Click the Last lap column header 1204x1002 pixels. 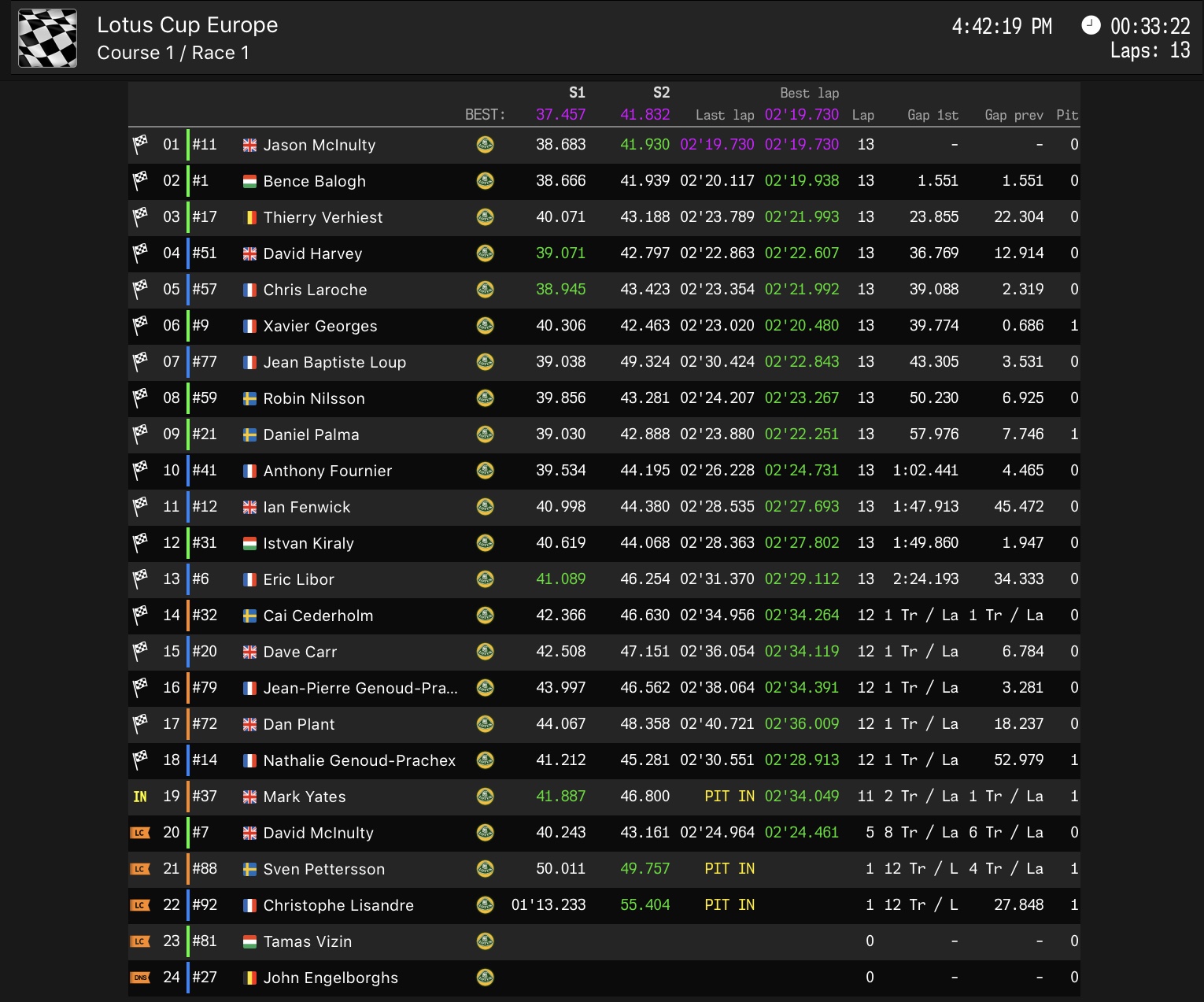tap(725, 115)
